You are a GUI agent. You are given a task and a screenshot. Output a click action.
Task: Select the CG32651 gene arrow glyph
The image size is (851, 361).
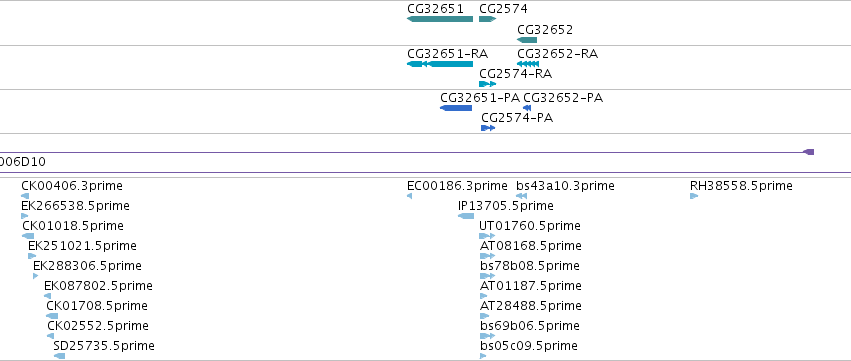(440, 19)
